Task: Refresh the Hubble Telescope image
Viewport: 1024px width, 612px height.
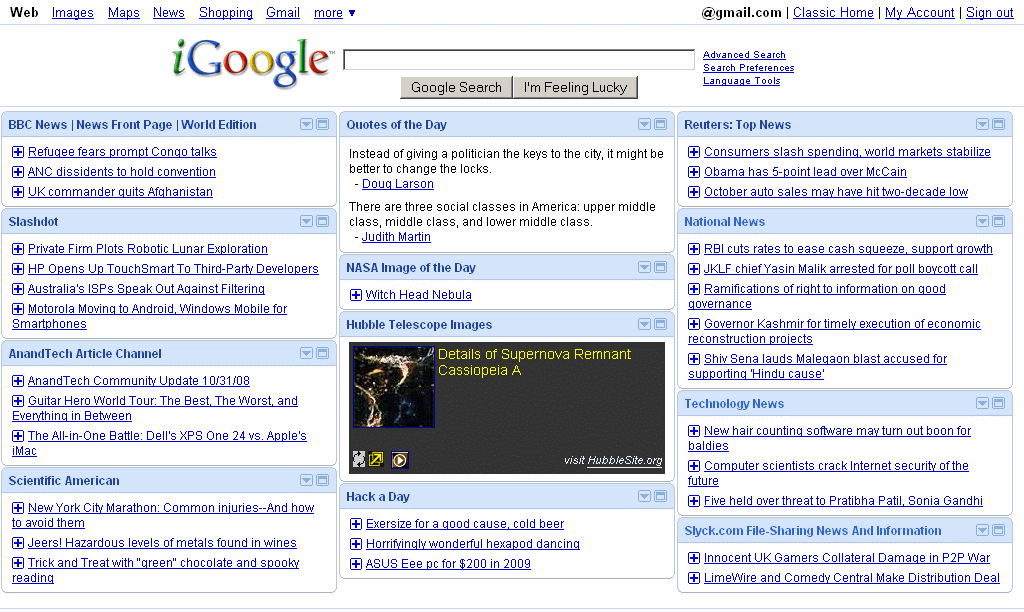Action: 359,459
